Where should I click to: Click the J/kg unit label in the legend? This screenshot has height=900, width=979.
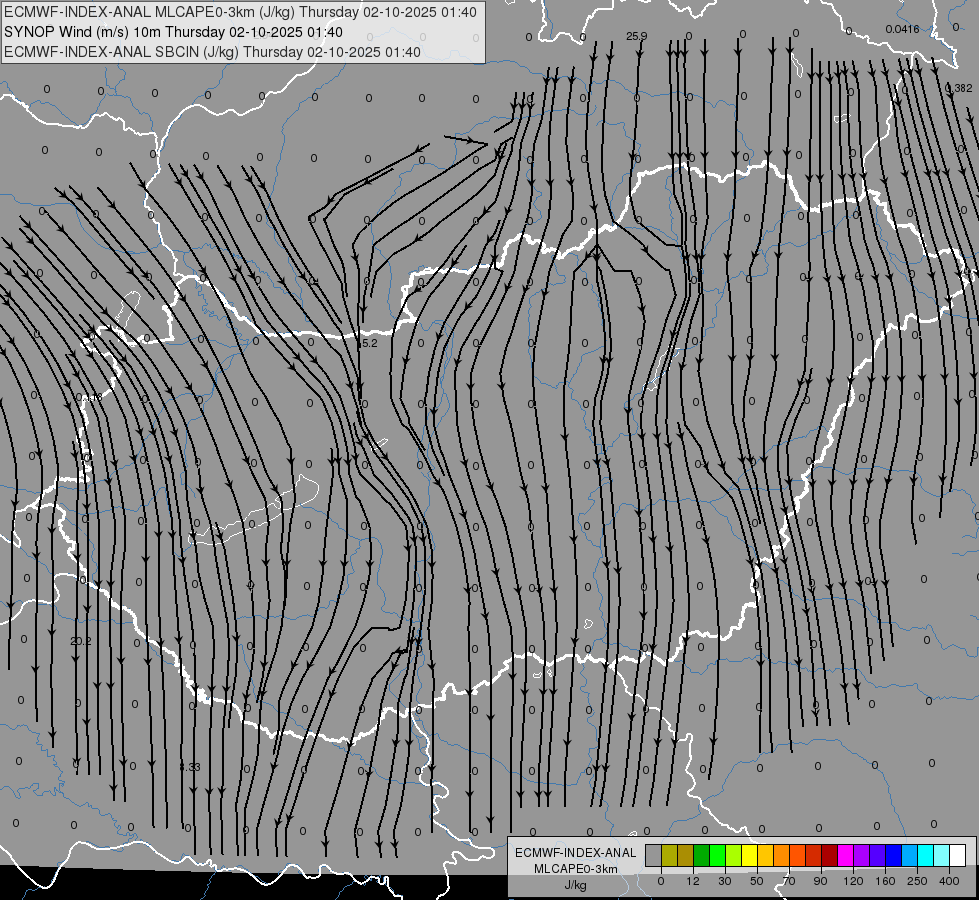click(x=575, y=885)
